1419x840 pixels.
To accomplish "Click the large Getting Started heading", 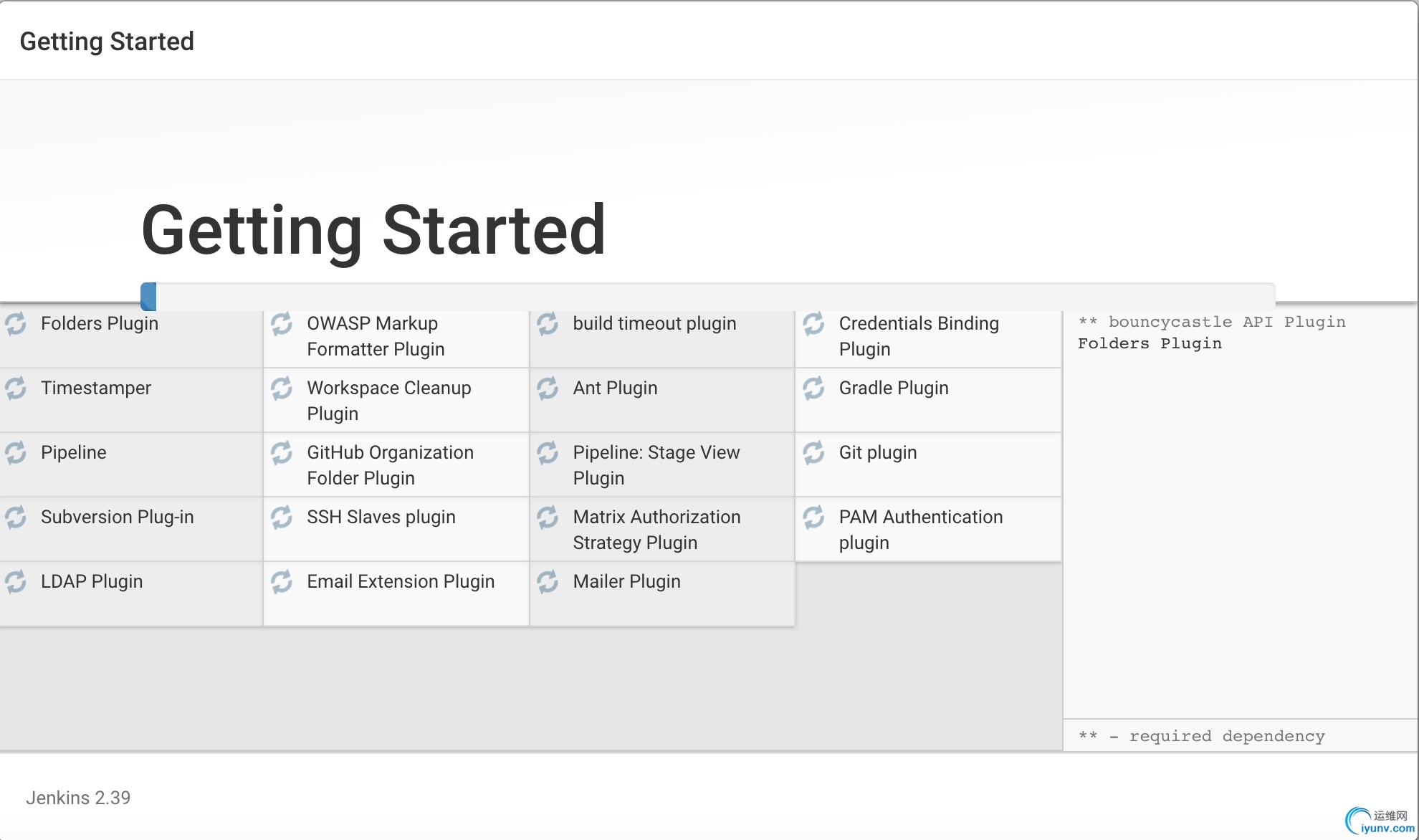I will (374, 231).
